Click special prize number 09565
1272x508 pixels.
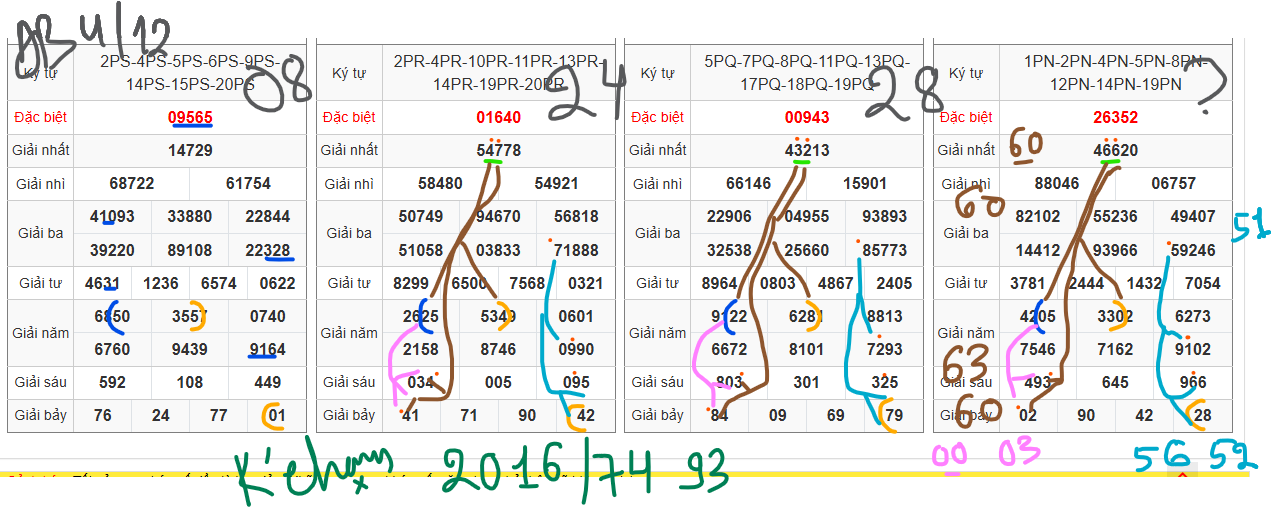190,117
